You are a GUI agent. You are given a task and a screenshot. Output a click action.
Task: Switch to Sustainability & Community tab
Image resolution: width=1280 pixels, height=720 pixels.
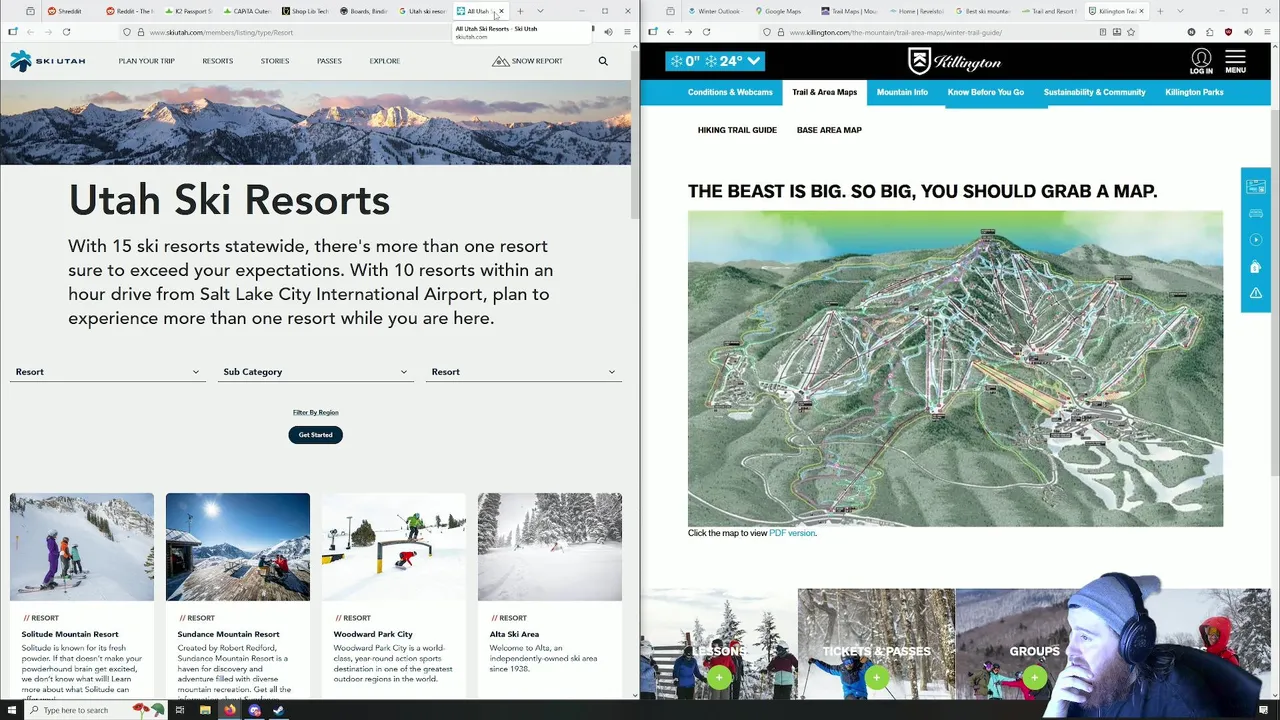pyautogui.click(x=1095, y=92)
